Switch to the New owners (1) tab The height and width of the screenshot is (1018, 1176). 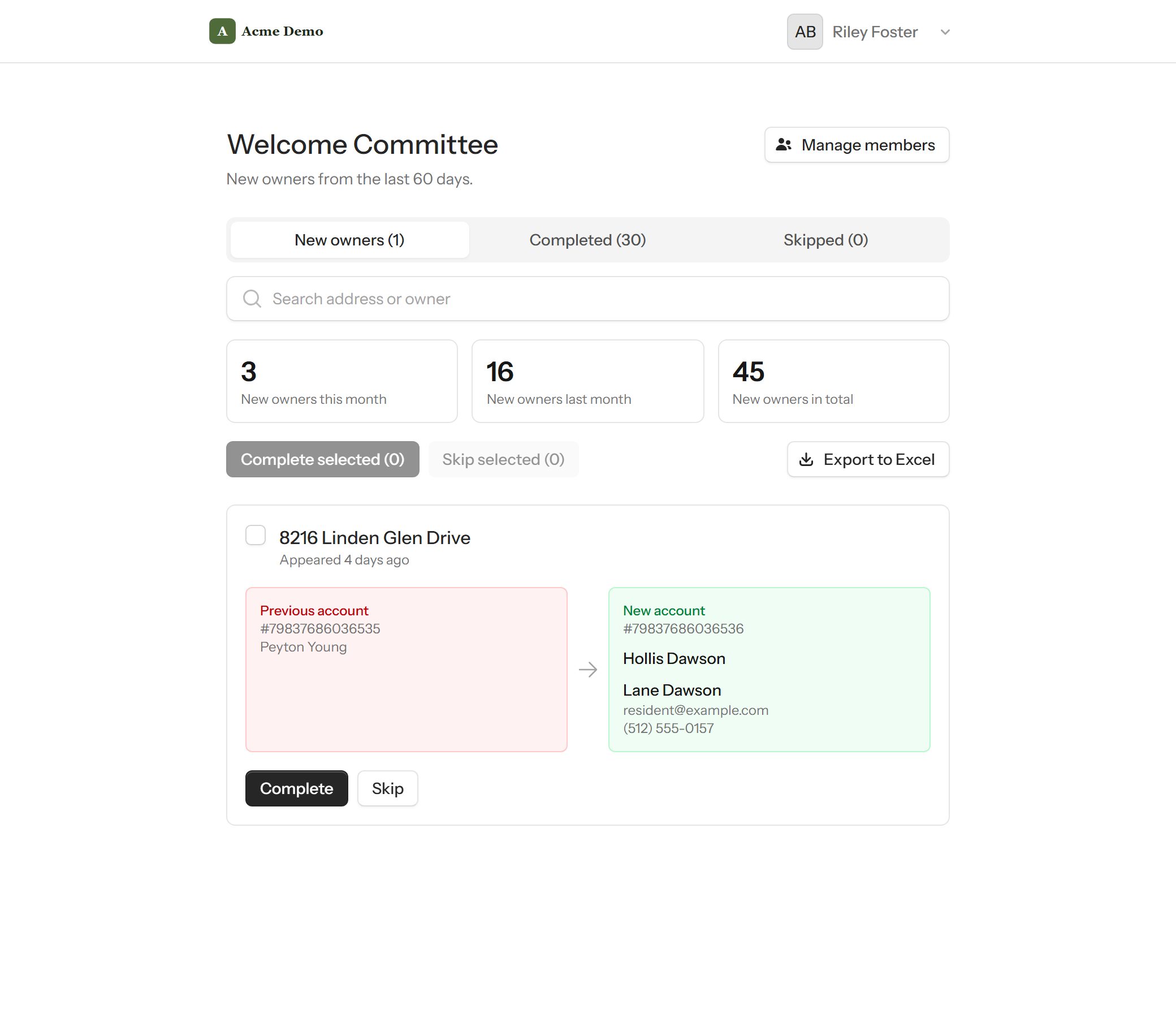(x=350, y=240)
